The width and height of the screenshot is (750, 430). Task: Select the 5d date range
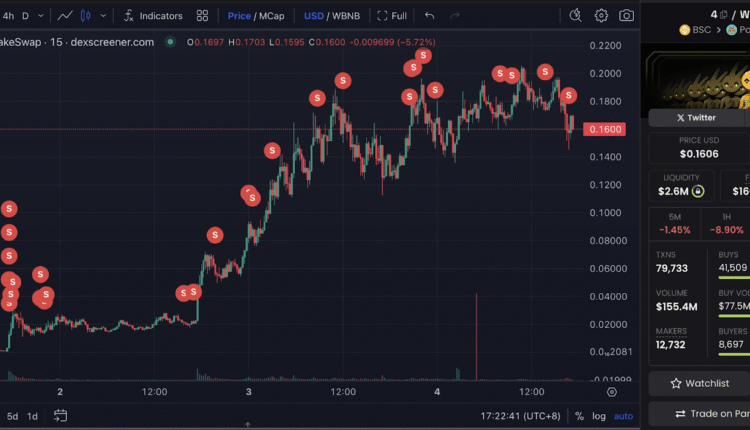click(x=13, y=416)
